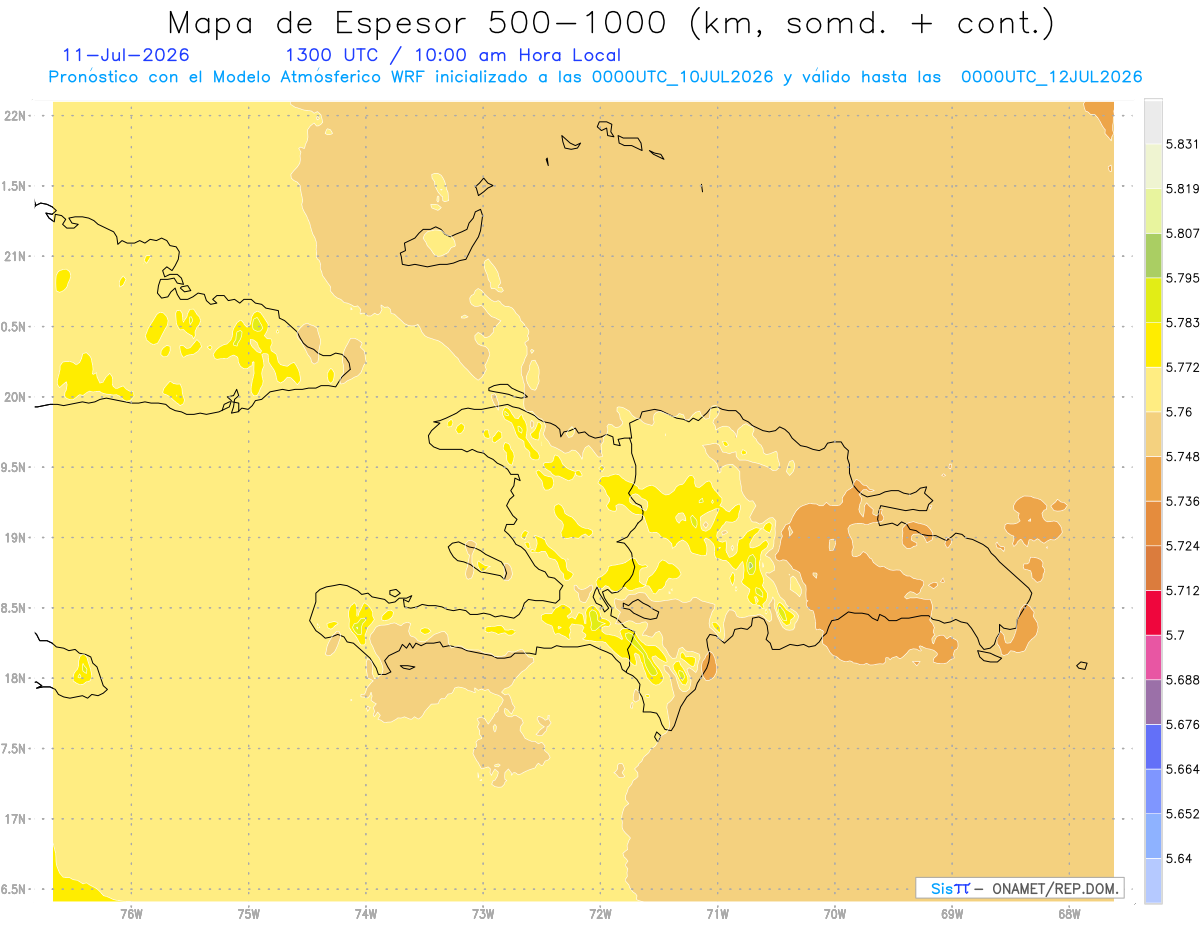The width and height of the screenshot is (1200, 927).
Task: Click the 'Sisπ – ONAMET/REP.DOM.' label
Action: (x=1019, y=888)
